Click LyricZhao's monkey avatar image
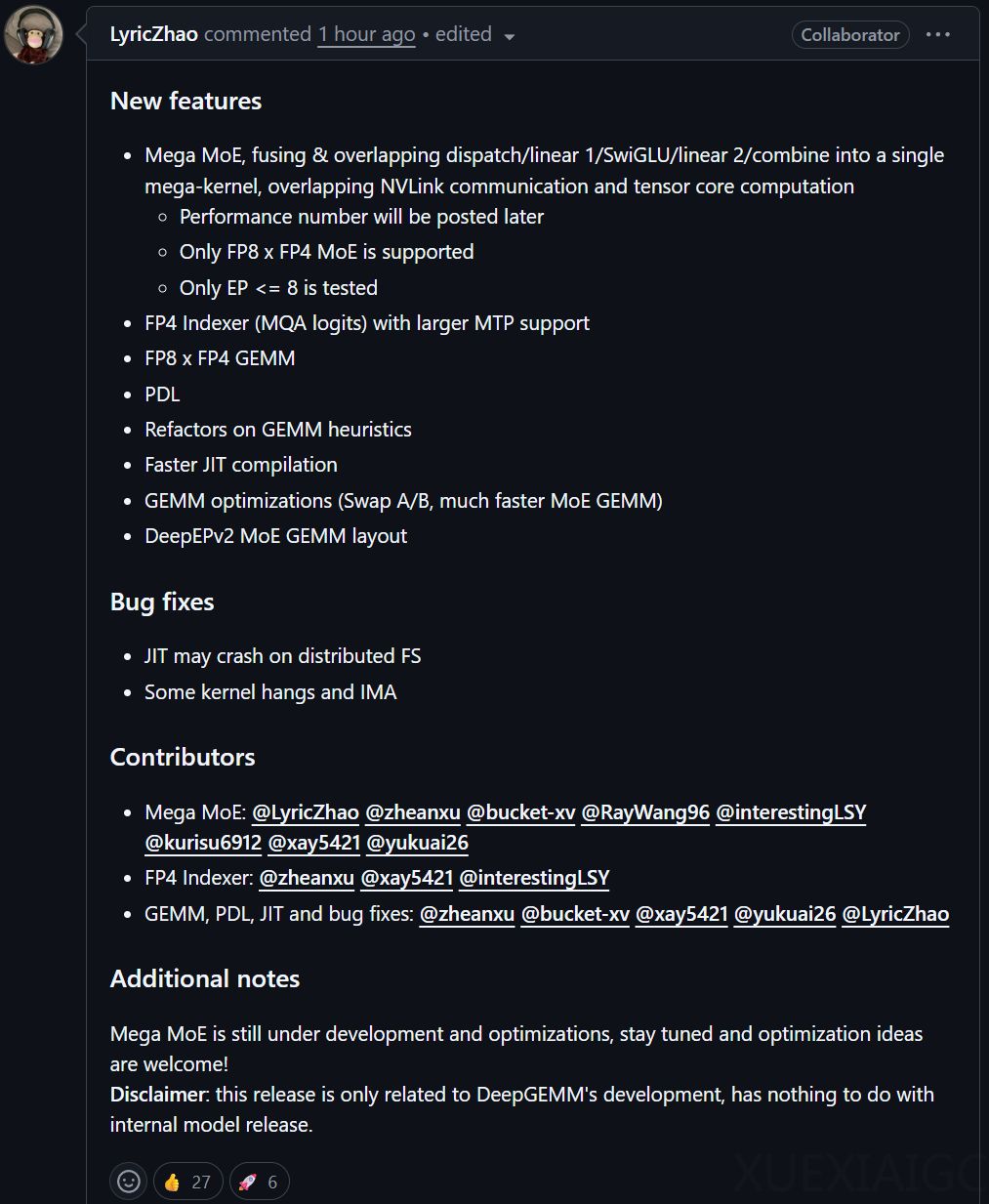 click(34, 35)
